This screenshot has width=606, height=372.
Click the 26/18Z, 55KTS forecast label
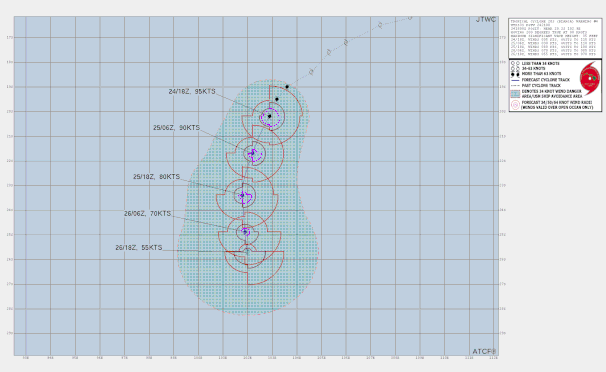pyautogui.click(x=139, y=248)
